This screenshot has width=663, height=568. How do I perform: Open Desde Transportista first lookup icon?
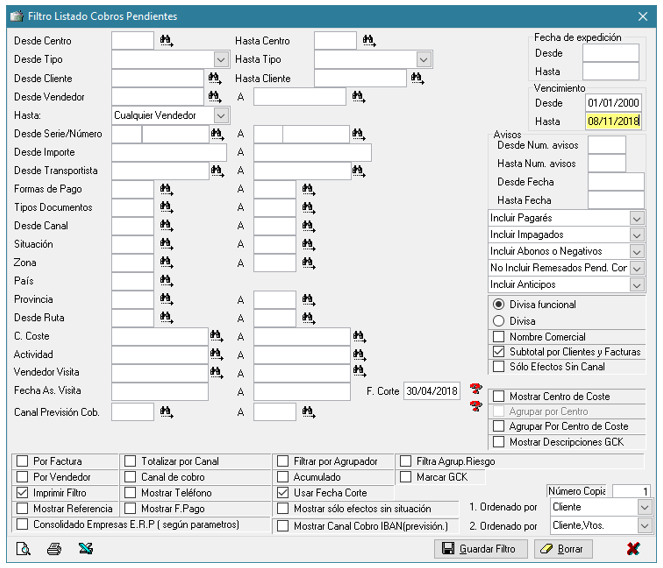217,170
